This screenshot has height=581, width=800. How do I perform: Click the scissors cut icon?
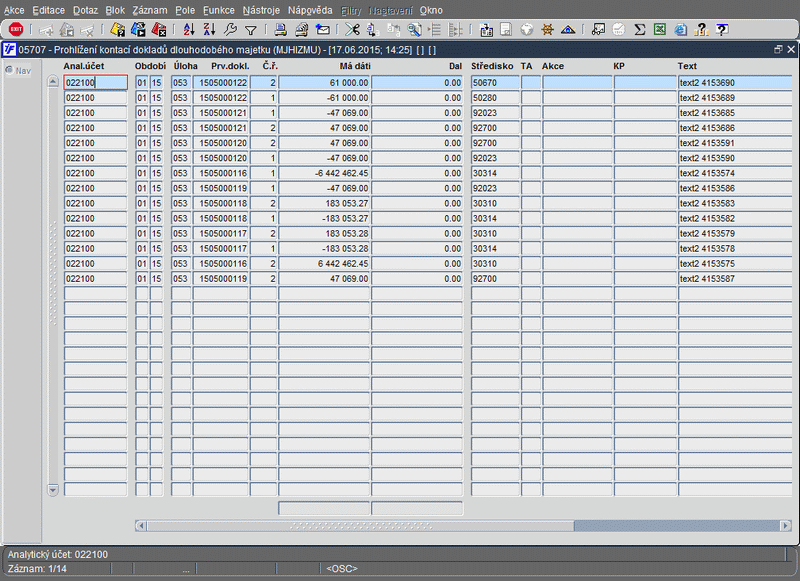click(x=352, y=30)
